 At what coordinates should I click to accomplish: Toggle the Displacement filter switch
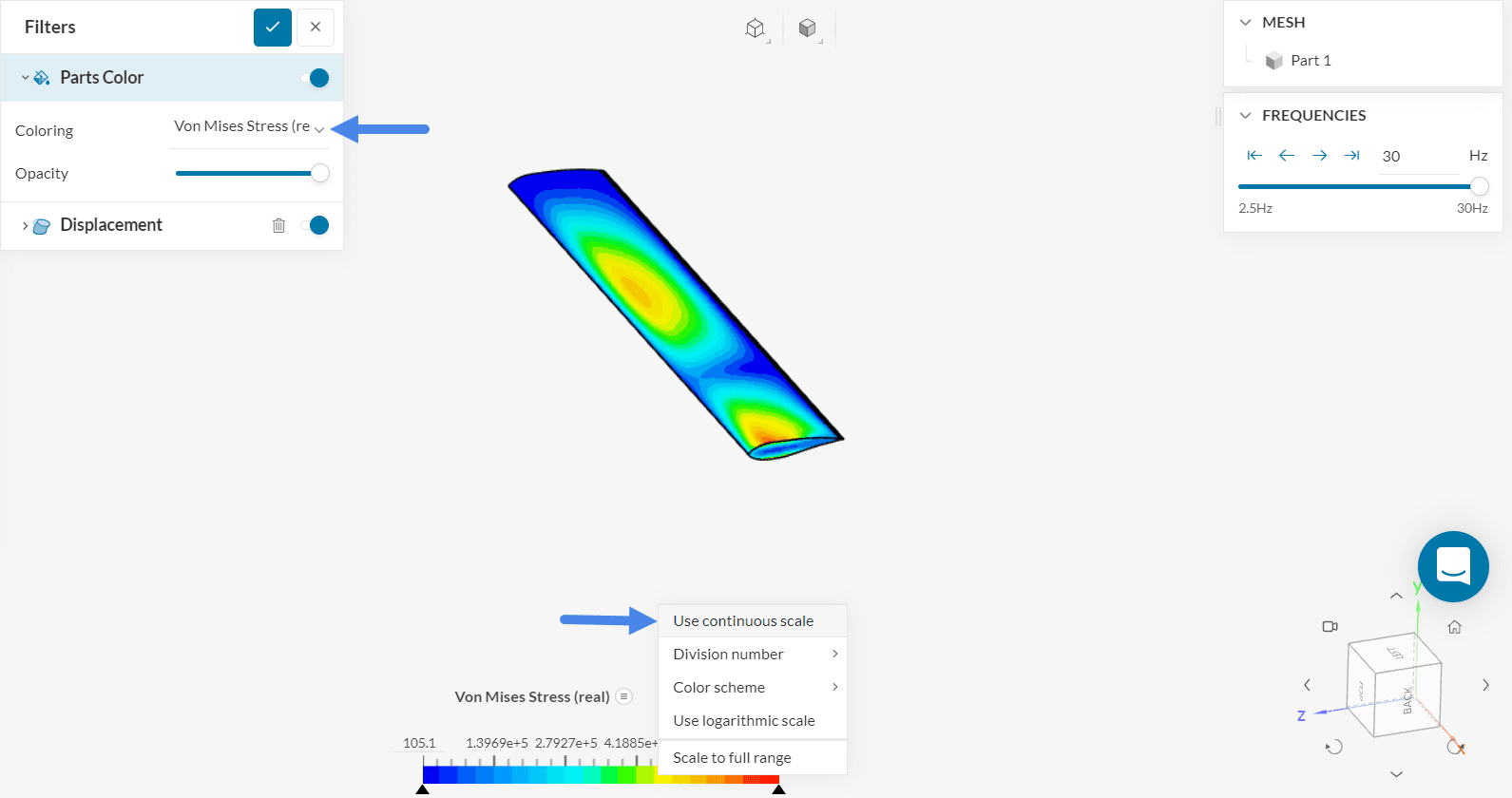[x=317, y=225]
